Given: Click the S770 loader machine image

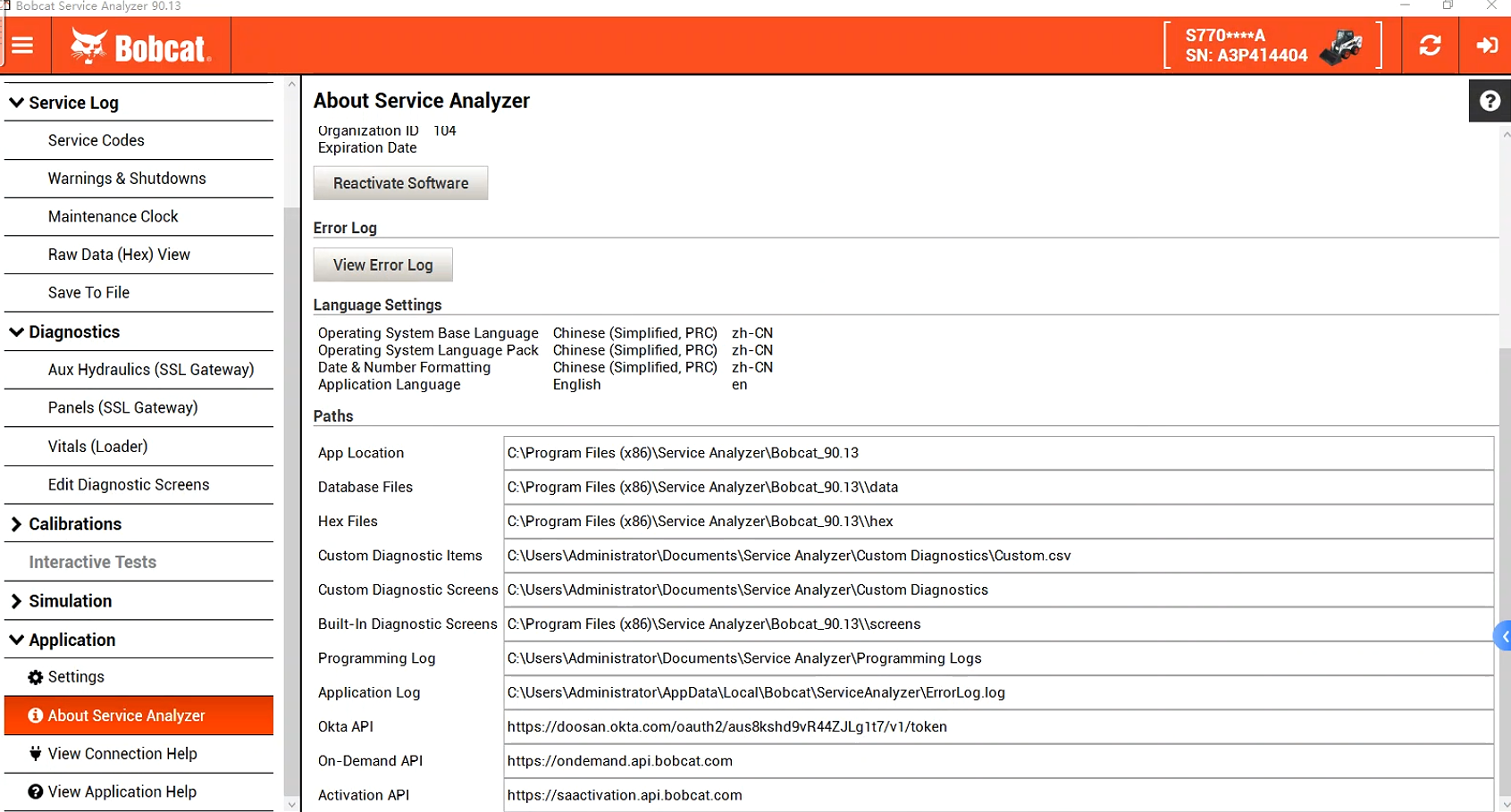Looking at the screenshot, I should click(x=1342, y=47).
